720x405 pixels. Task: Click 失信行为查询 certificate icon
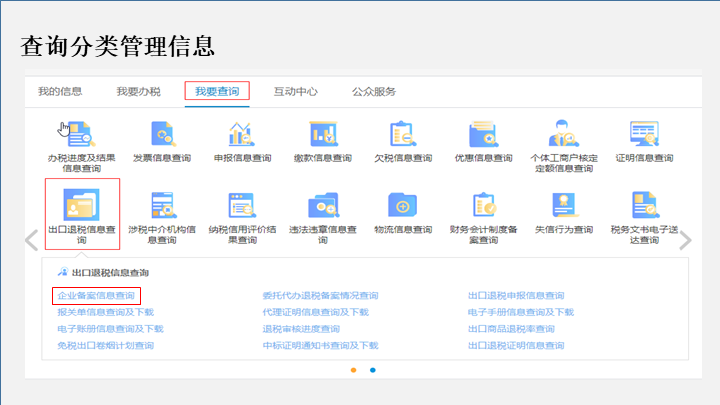[564, 205]
